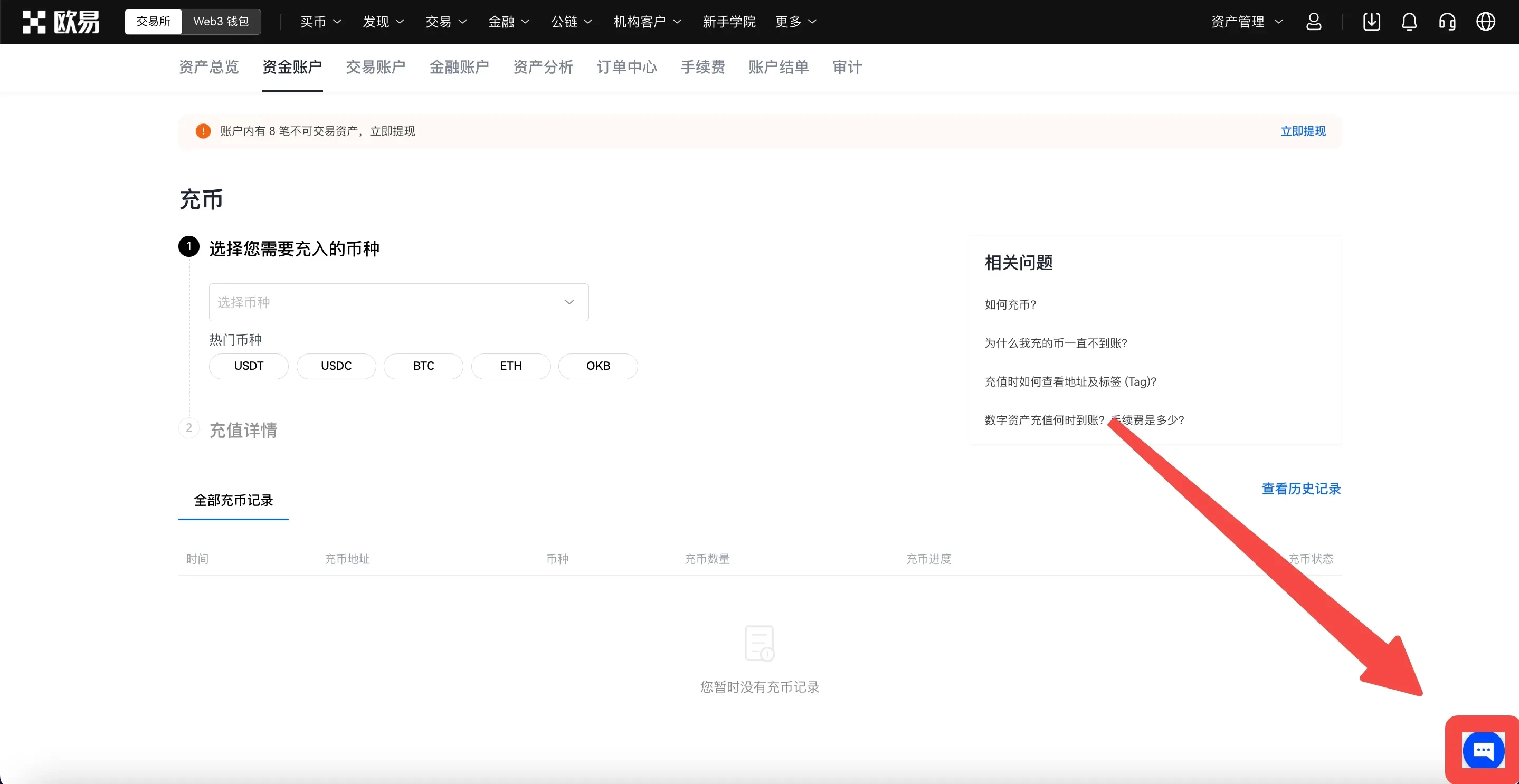This screenshot has width=1519, height=784.
Task: Open the user account icon
Action: 1314,21
